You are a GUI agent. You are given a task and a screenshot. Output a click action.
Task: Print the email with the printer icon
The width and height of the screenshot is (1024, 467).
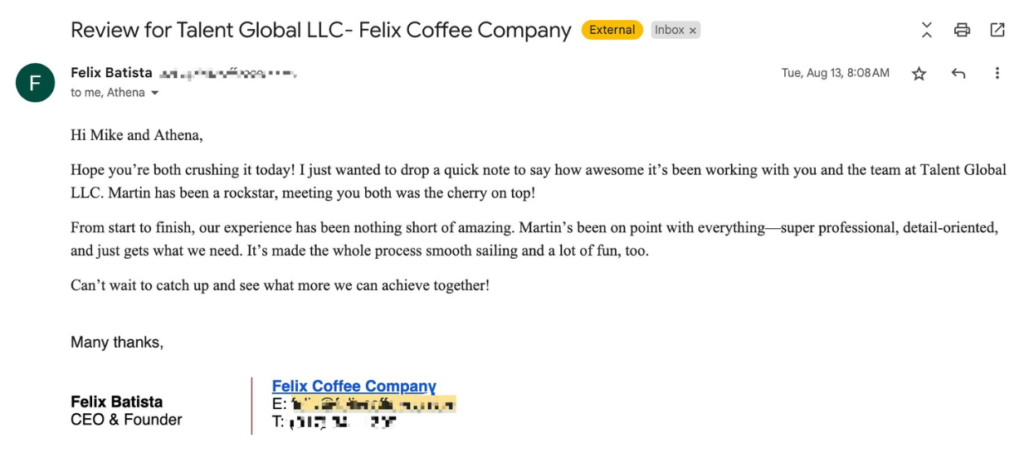pos(962,30)
